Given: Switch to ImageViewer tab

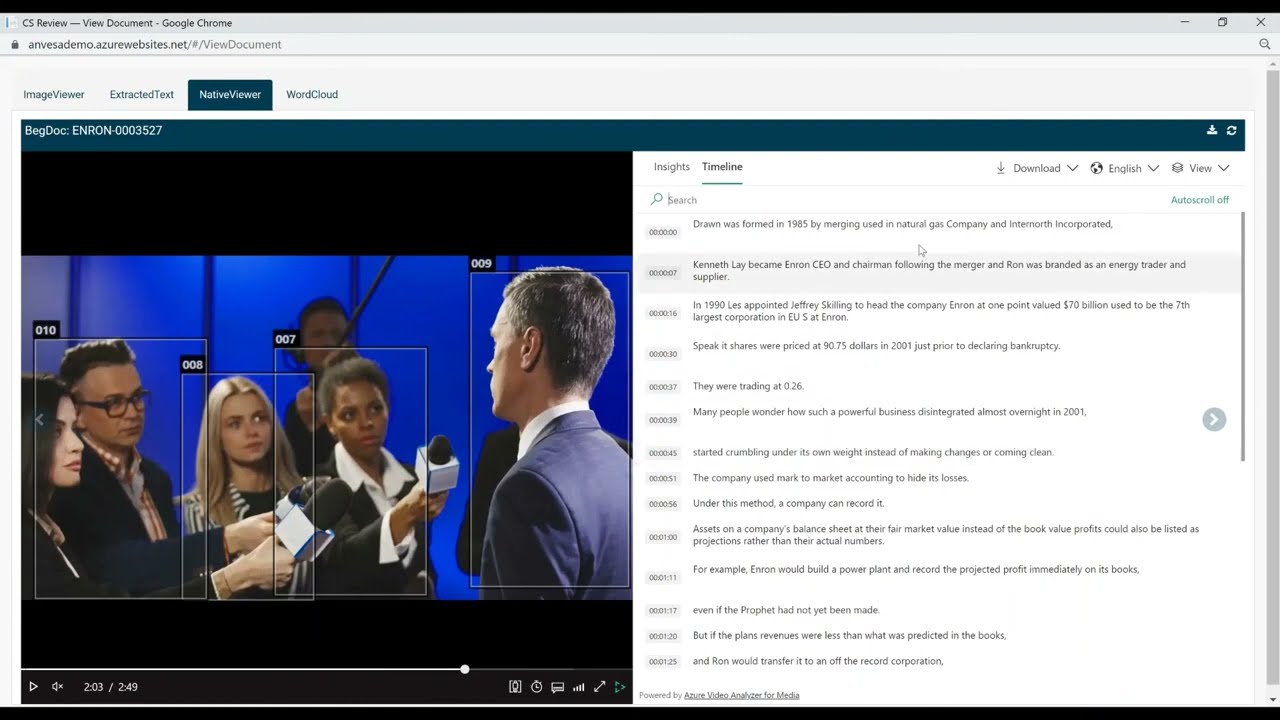Looking at the screenshot, I should [x=54, y=94].
